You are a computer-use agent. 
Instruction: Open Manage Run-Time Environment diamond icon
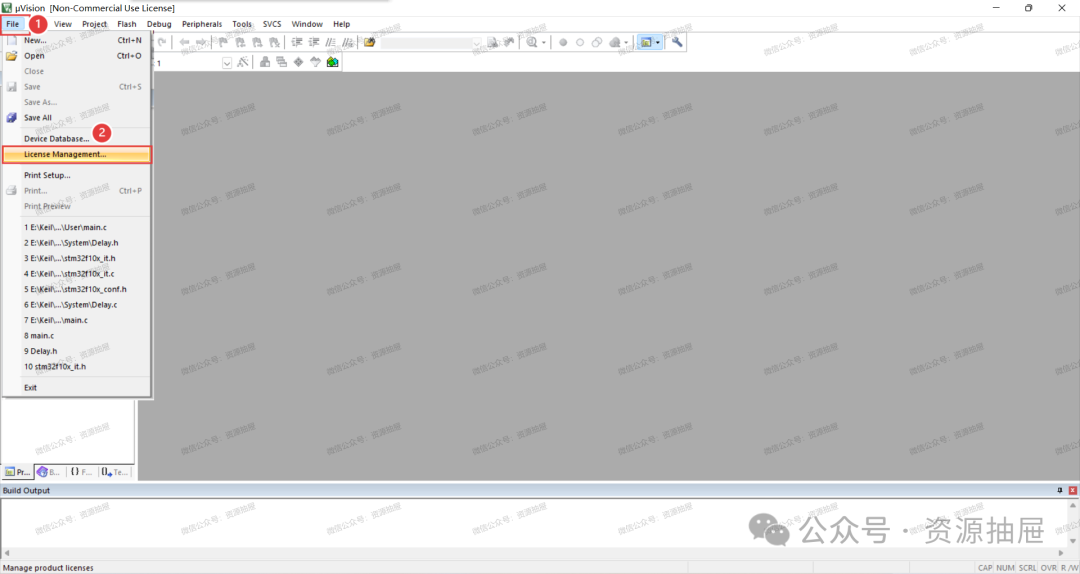[x=298, y=62]
